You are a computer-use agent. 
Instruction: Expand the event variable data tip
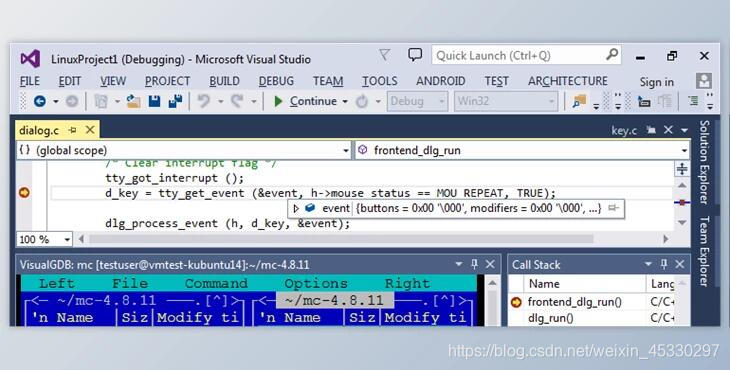tap(296, 209)
